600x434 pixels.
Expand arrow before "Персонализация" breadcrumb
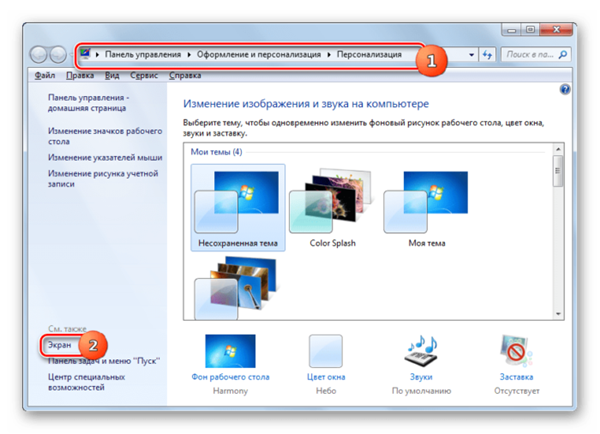click(329, 55)
